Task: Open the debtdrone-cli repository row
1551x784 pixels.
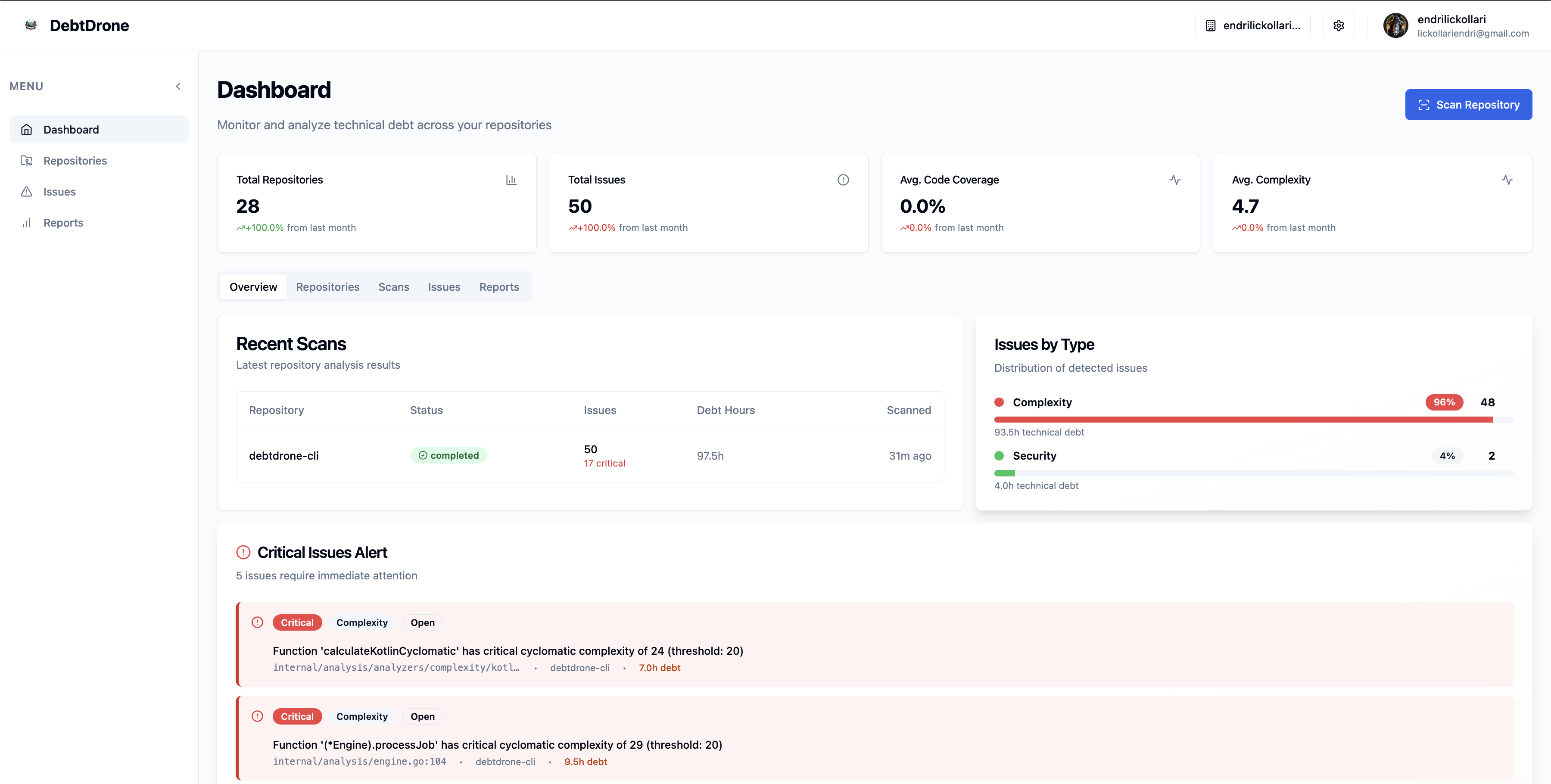Action: [x=590, y=455]
